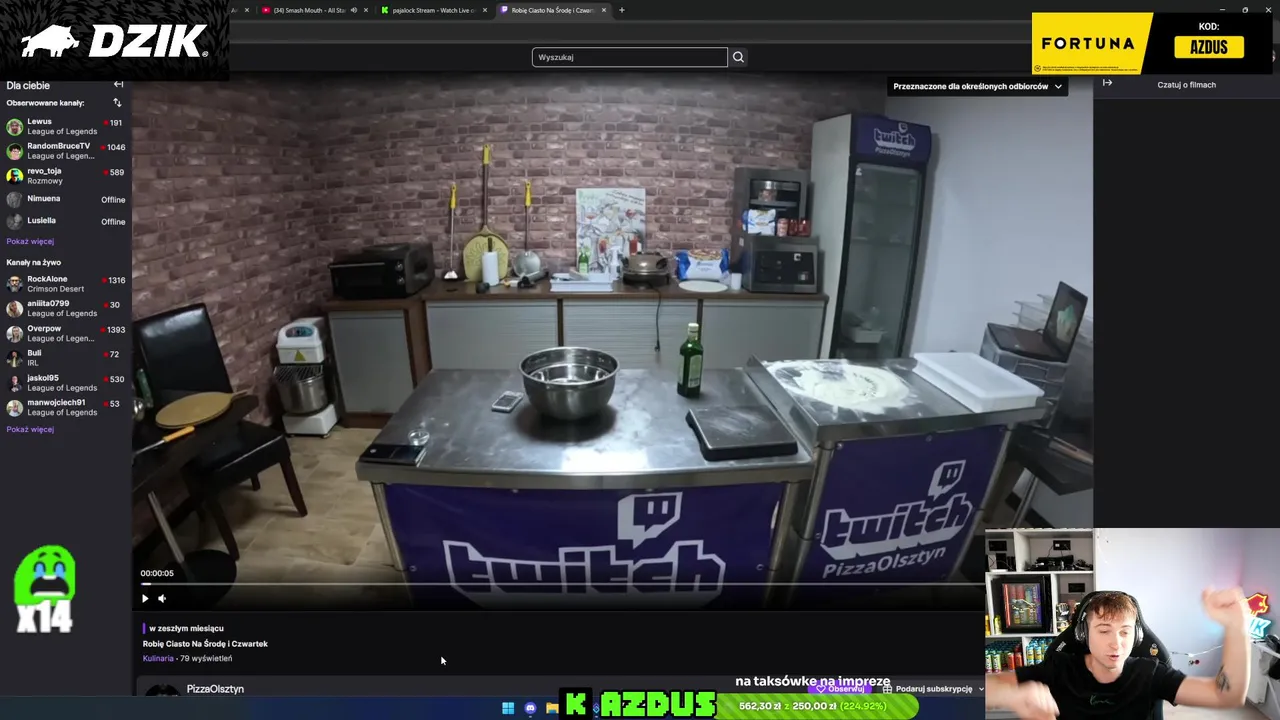Mute the video using the speaker icon
This screenshot has height=720, width=1280.
click(162, 598)
